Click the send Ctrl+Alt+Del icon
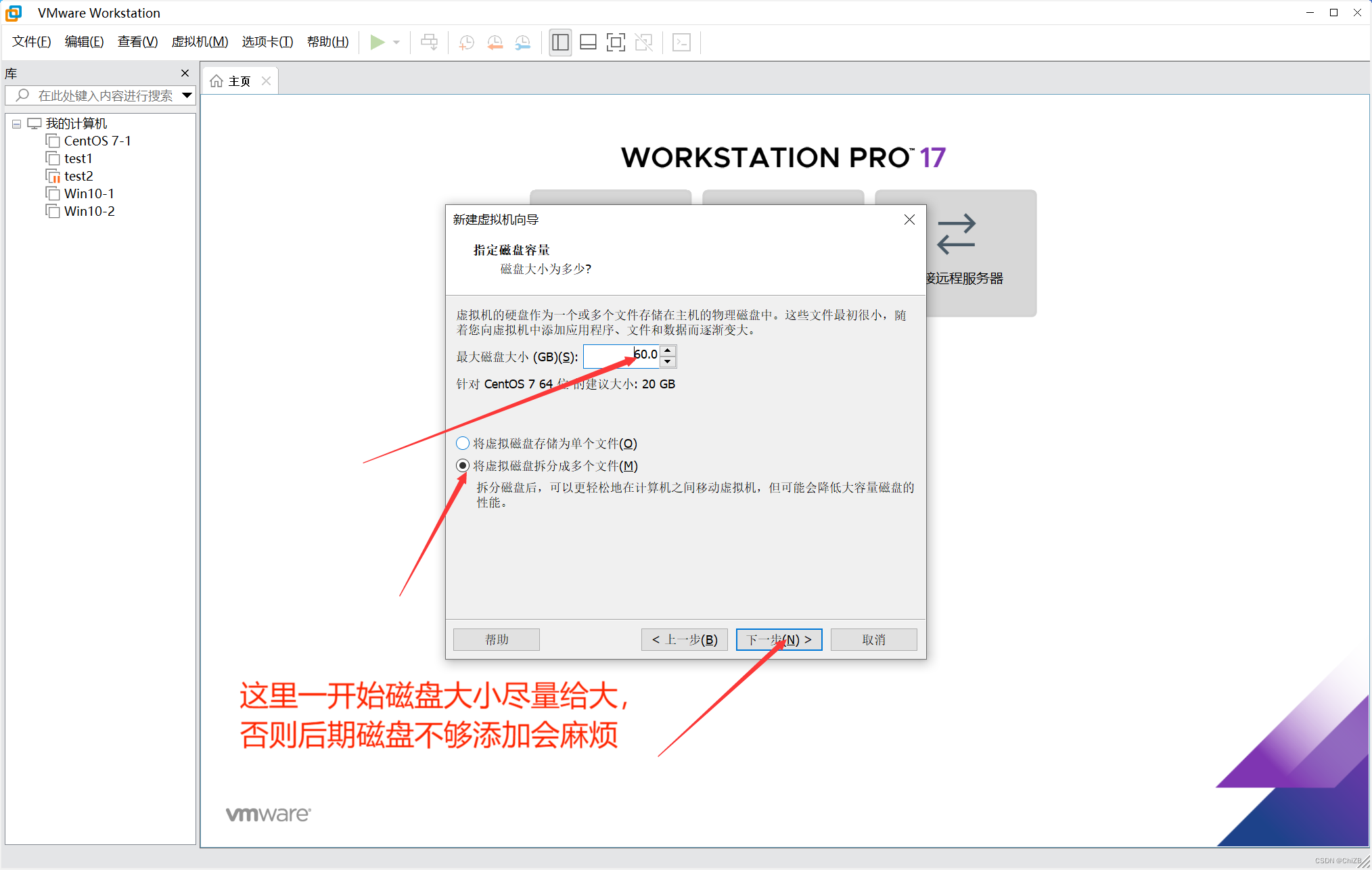The height and width of the screenshot is (870, 1372). (429, 43)
